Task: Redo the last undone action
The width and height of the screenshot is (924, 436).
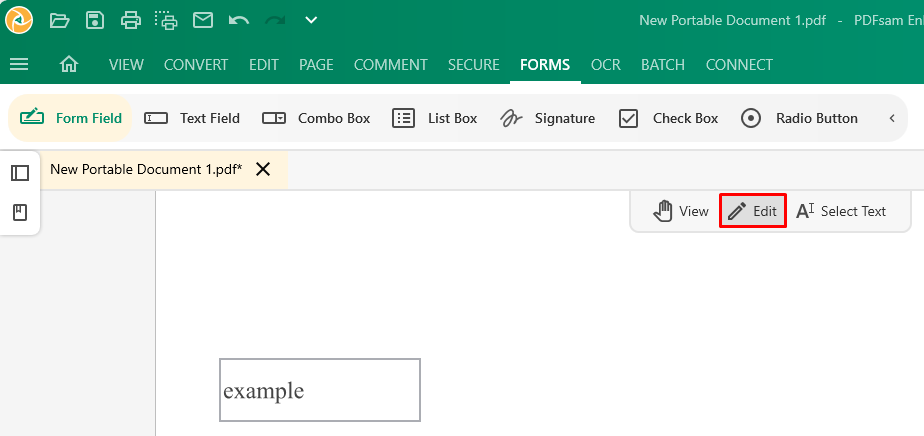Action: pyautogui.click(x=275, y=21)
